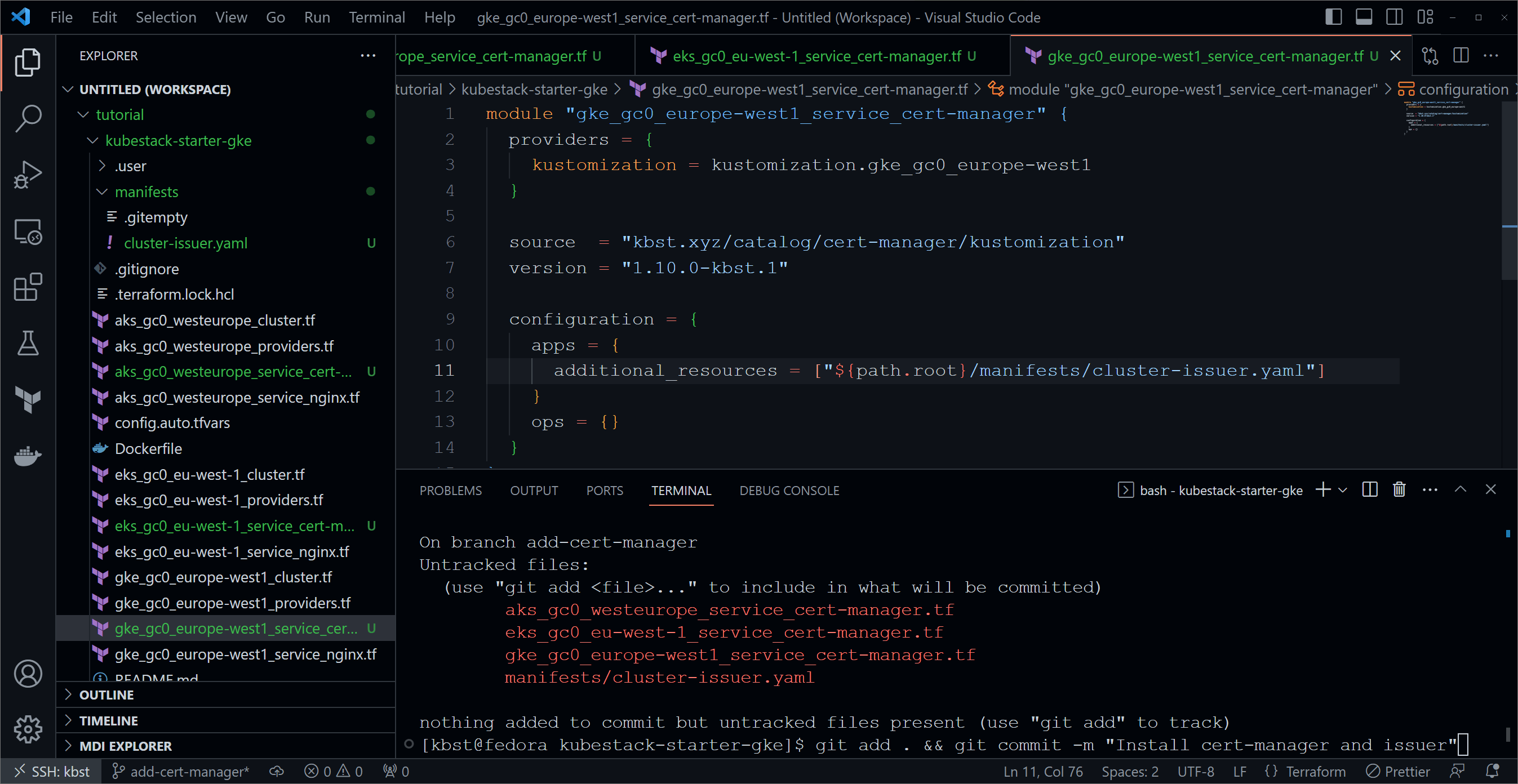Open the Manage settings gear icon
This screenshot has height=784, width=1518.
(28, 729)
